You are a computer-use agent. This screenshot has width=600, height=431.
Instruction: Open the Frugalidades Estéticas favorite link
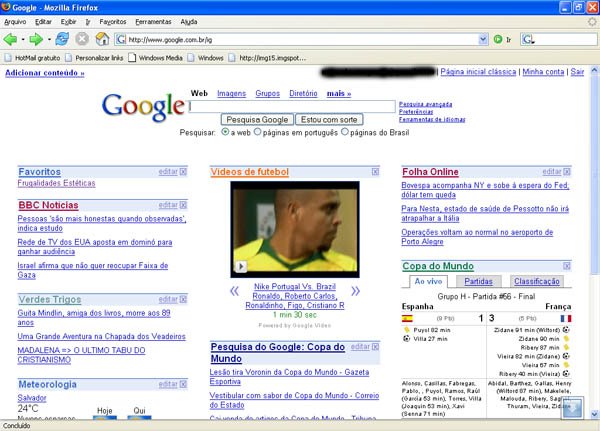(x=56, y=183)
